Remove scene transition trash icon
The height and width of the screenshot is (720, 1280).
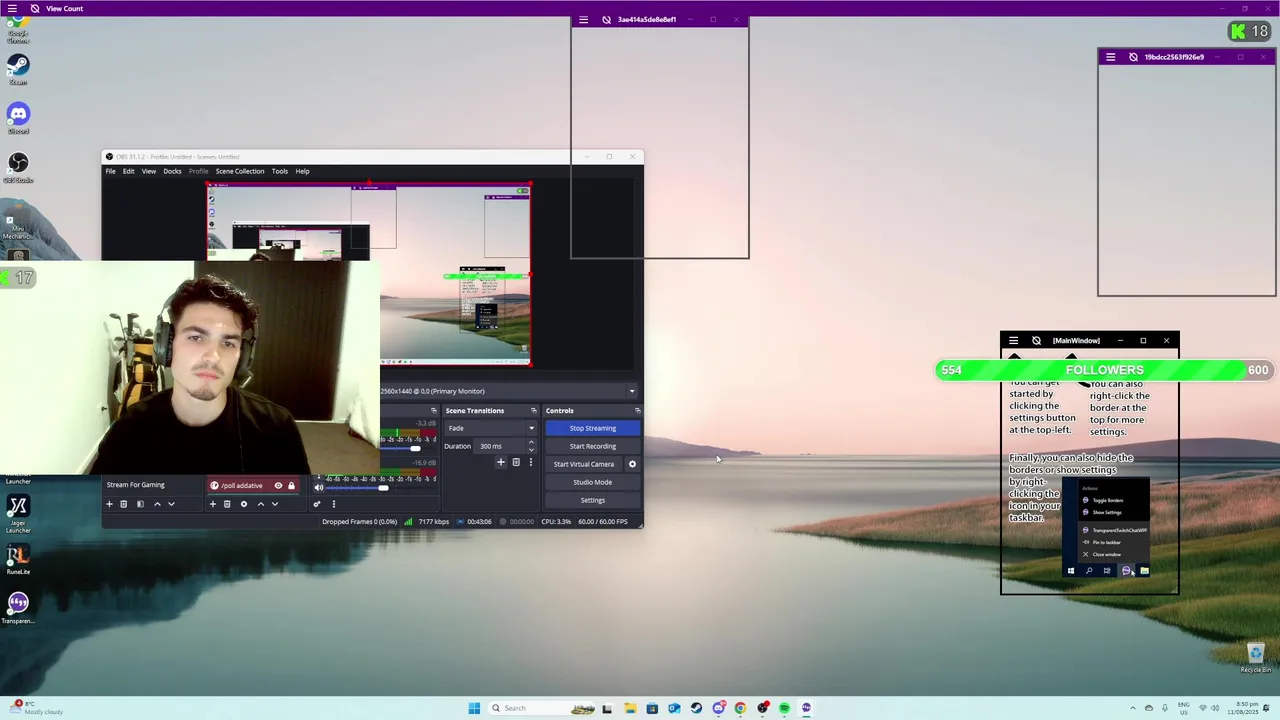(x=516, y=462)
